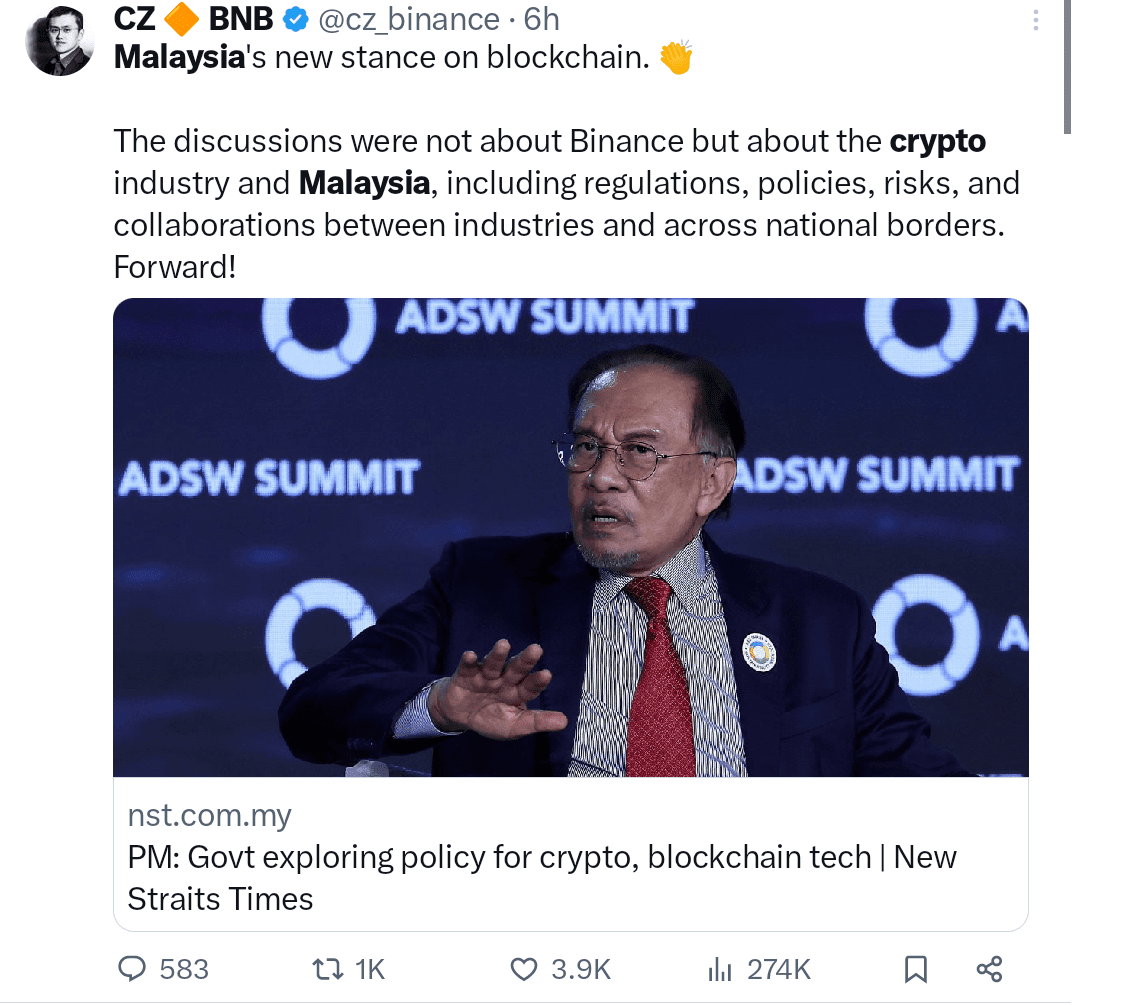Click the ADSW Summit photo preview
The height and width of the screenshot is (1005, 1125).
[571, 537]
